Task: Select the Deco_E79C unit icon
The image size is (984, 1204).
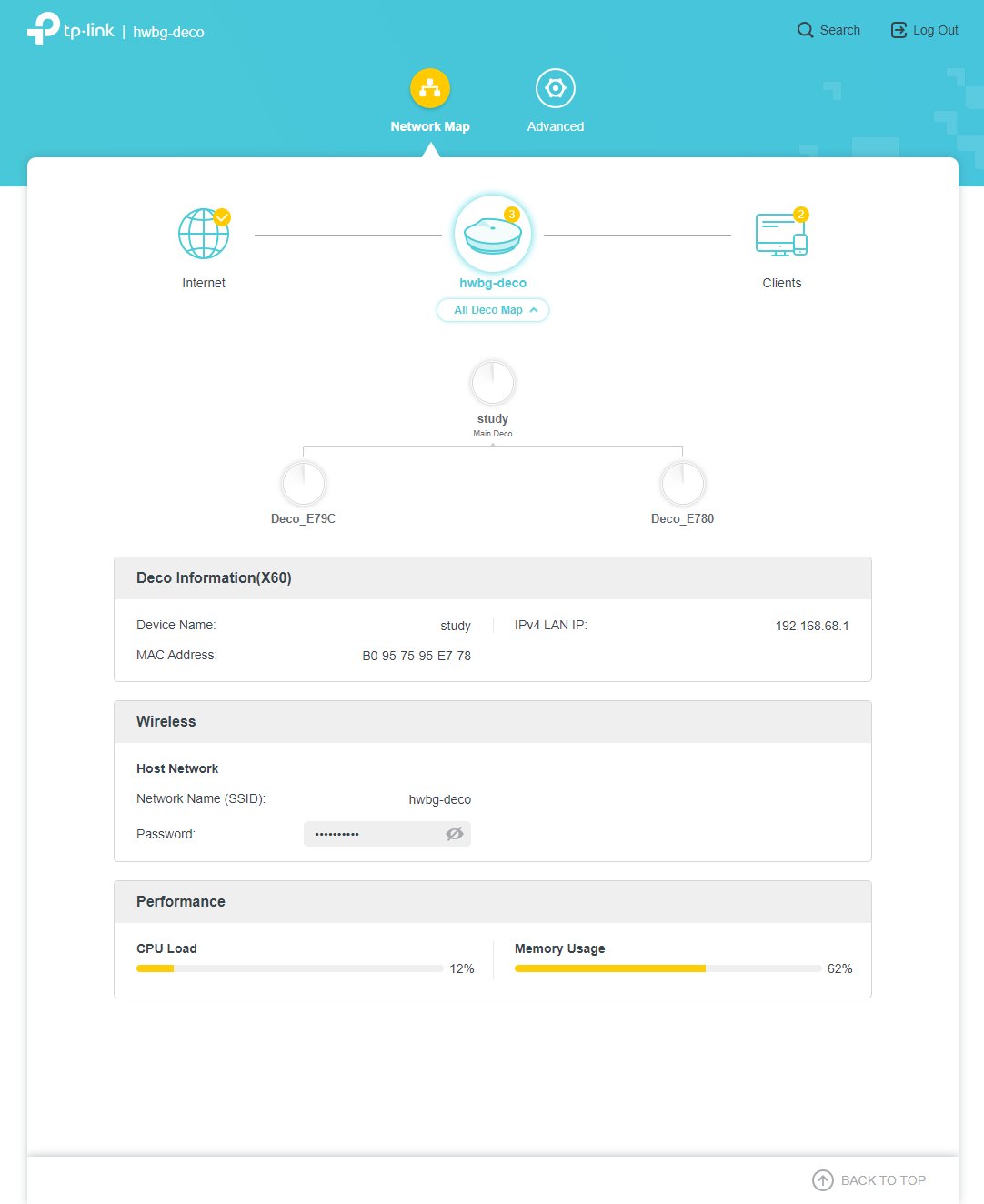Action: coord(303,483)
